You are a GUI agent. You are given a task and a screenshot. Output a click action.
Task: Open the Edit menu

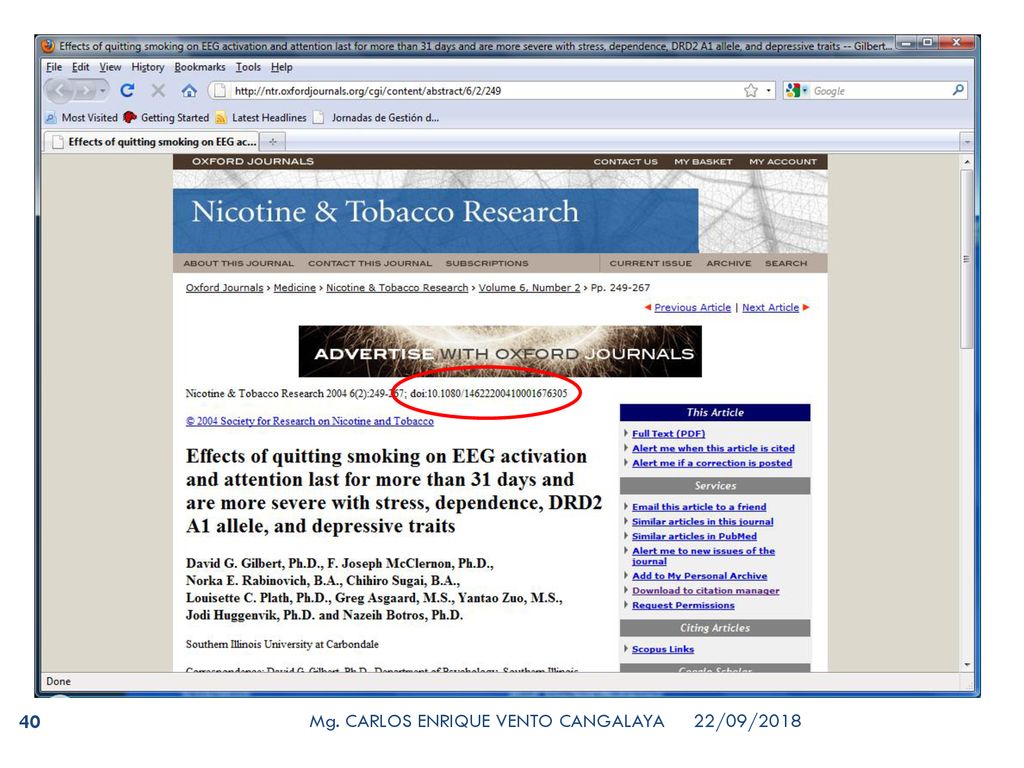80,67
